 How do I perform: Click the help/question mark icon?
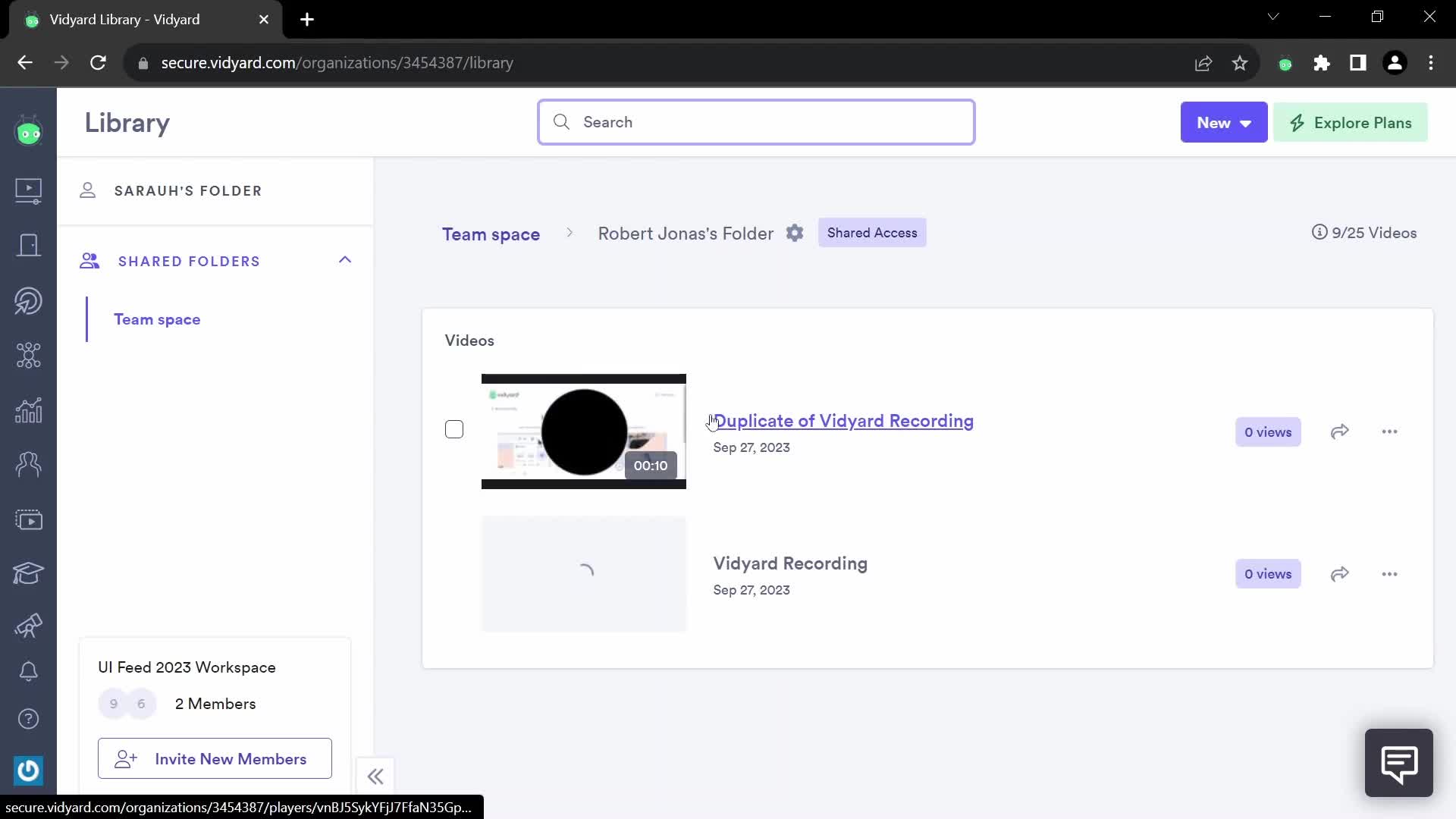coord(28,720)
